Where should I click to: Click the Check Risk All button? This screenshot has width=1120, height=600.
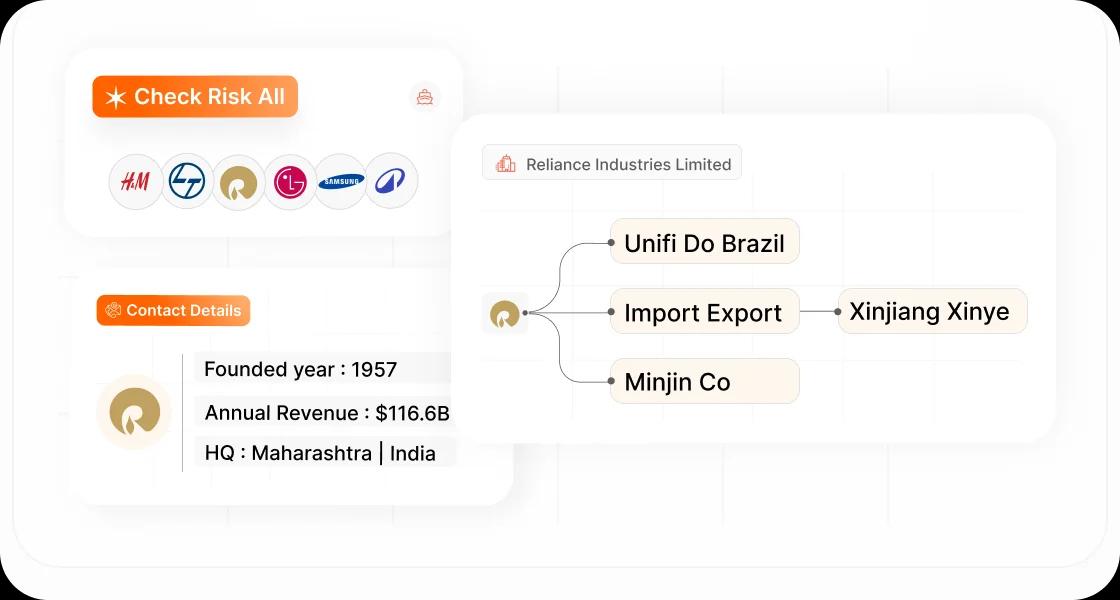[195, 97]
